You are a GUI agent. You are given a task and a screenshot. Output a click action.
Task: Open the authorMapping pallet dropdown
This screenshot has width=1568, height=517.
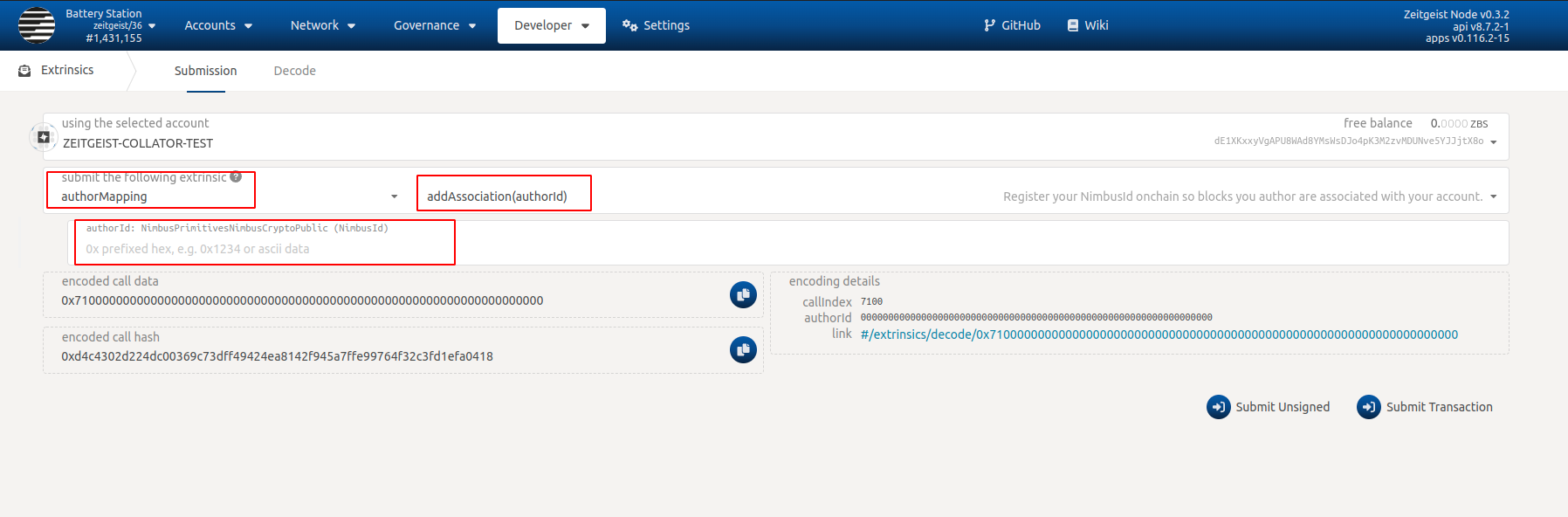tap(395, 196)
